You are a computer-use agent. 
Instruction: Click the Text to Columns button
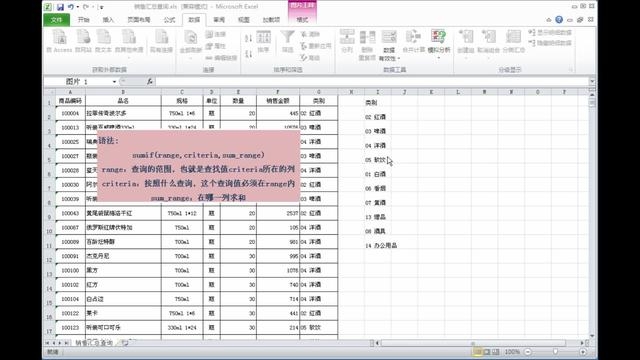click(347, 41)
